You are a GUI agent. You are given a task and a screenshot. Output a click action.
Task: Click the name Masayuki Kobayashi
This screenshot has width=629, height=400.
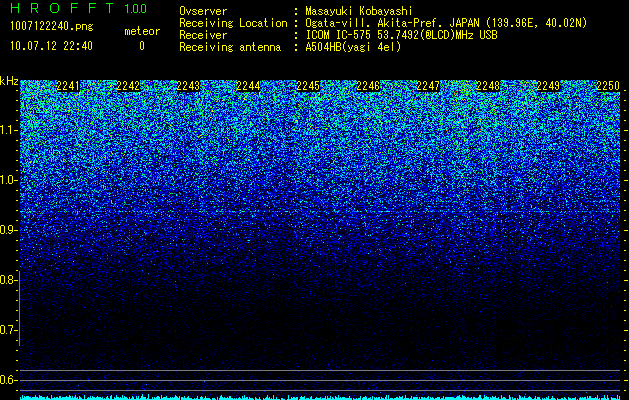pyautogui.click(x=359, y=11)
